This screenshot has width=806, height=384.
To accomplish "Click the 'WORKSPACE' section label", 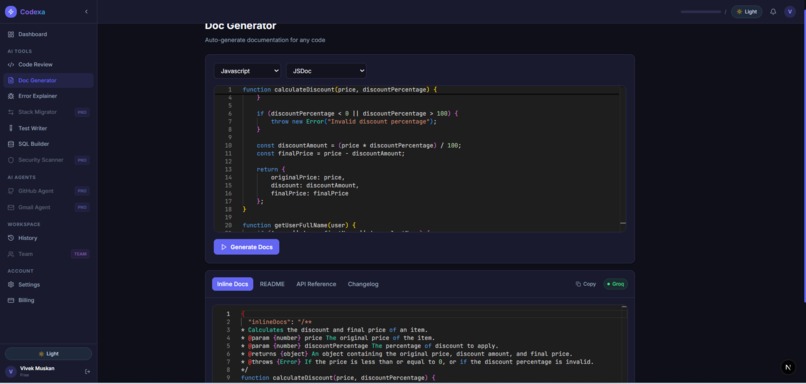I will click(24, 225).
